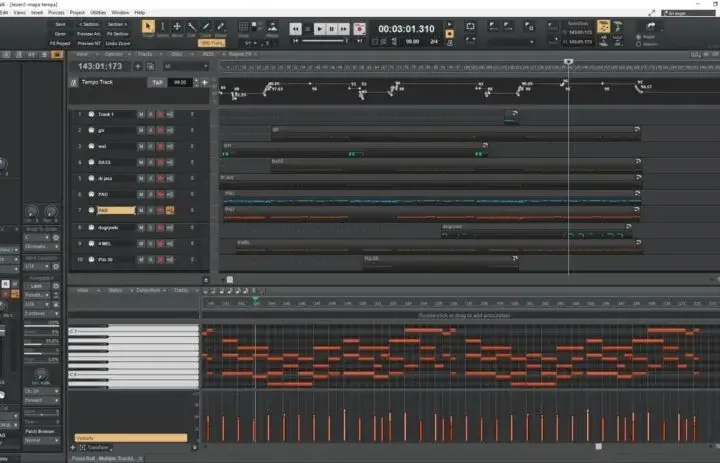Screen dimensions: 720x463
Task: Add tempo node with plus icon
Action: click(x=204, y=82)
